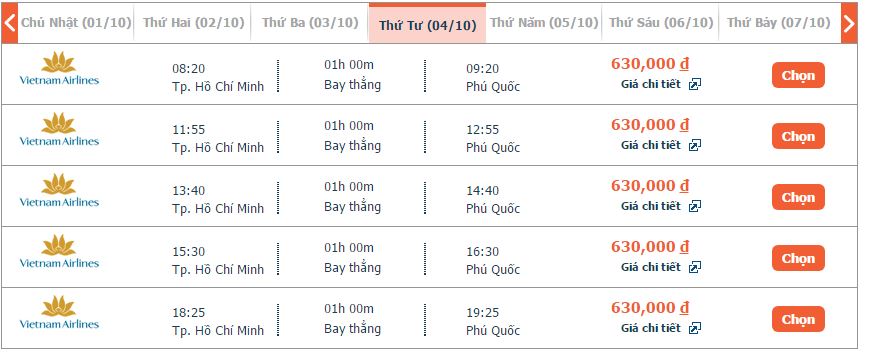
Task: Select the Thứ Năm (05/10) date tab
Action: point(544,23)
